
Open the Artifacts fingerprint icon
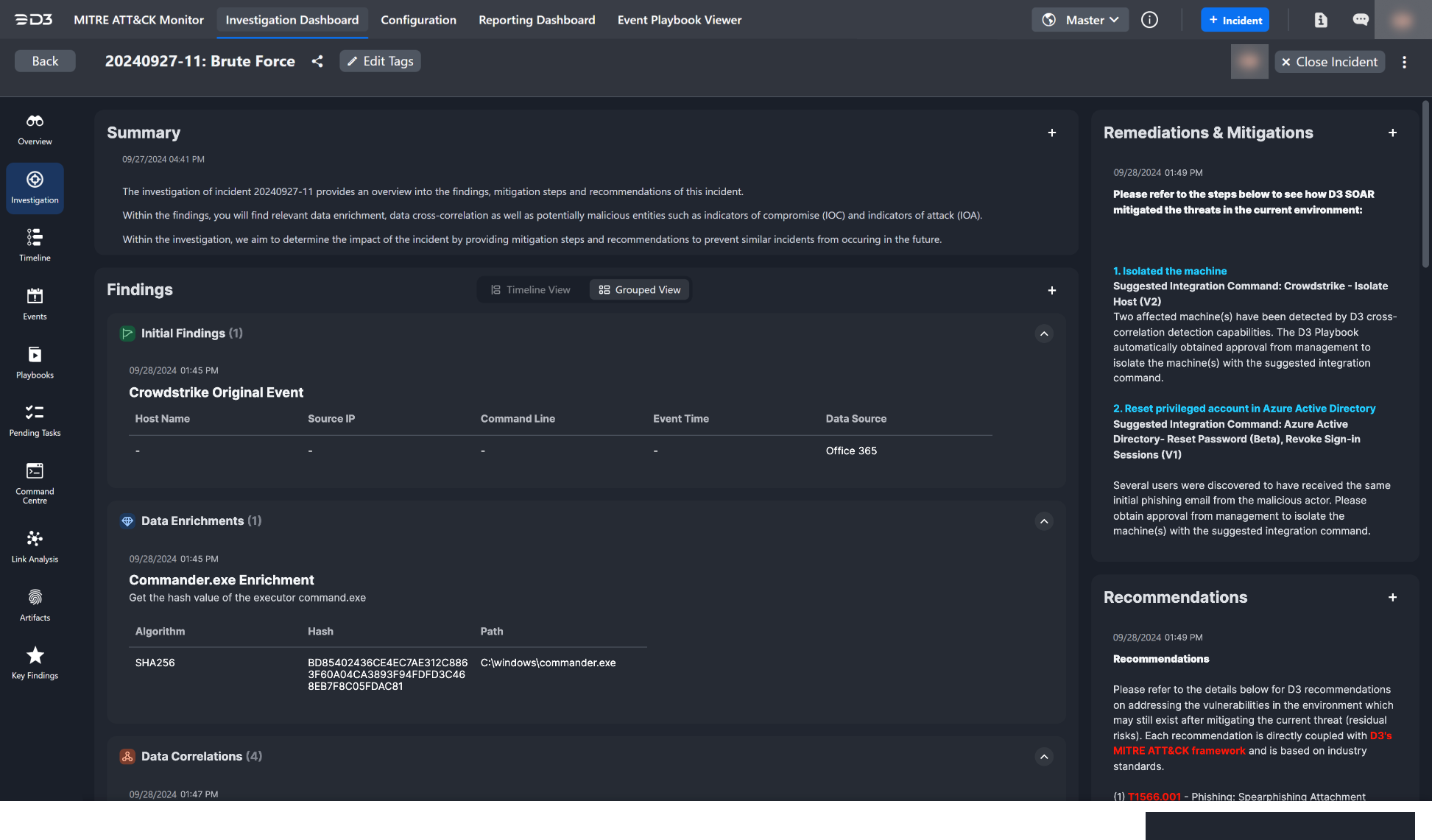click(x=35, y=604)
